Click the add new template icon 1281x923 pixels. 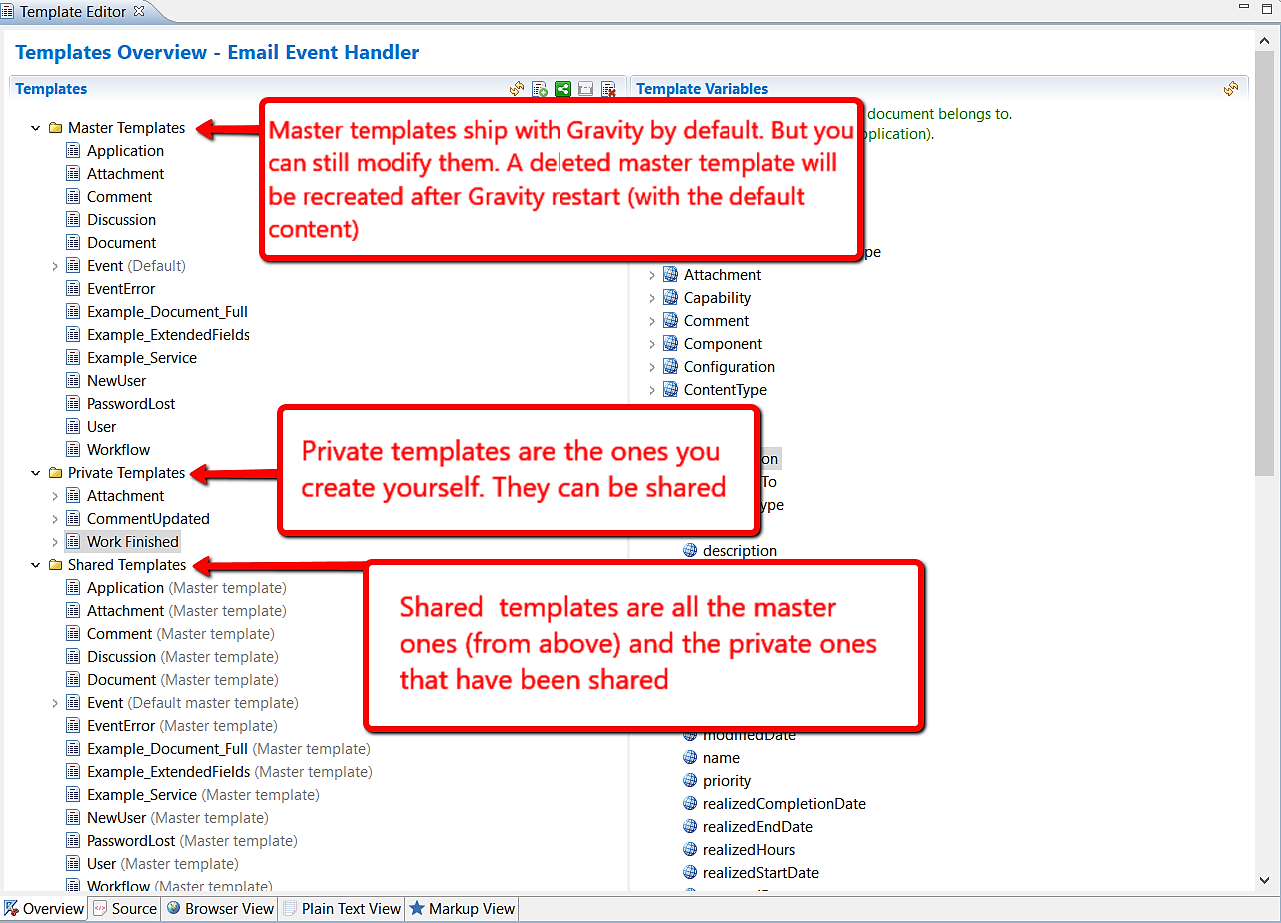click(x=540, y=89)
